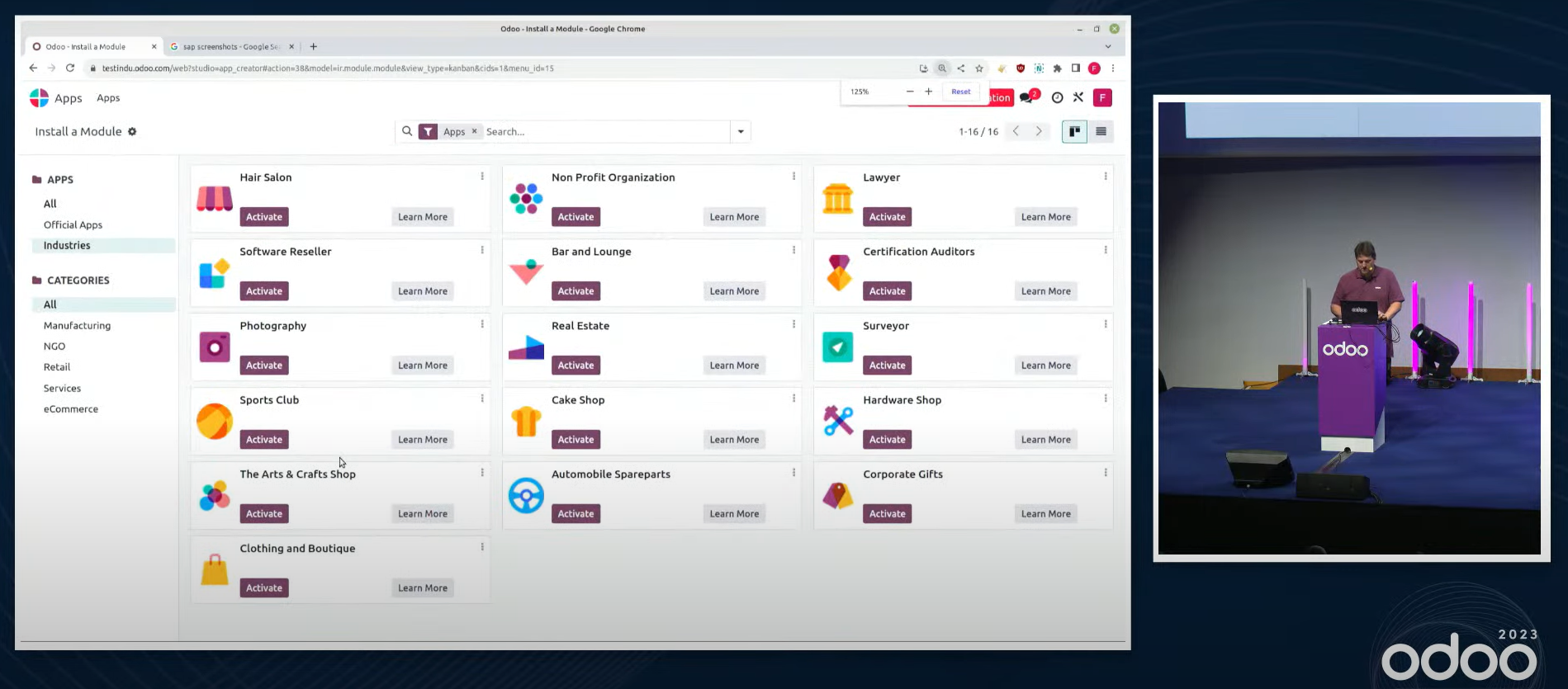Activate the Corporate Gifts module
The width and height of the screenshot is (1568, 689).
tap(888, 514)
